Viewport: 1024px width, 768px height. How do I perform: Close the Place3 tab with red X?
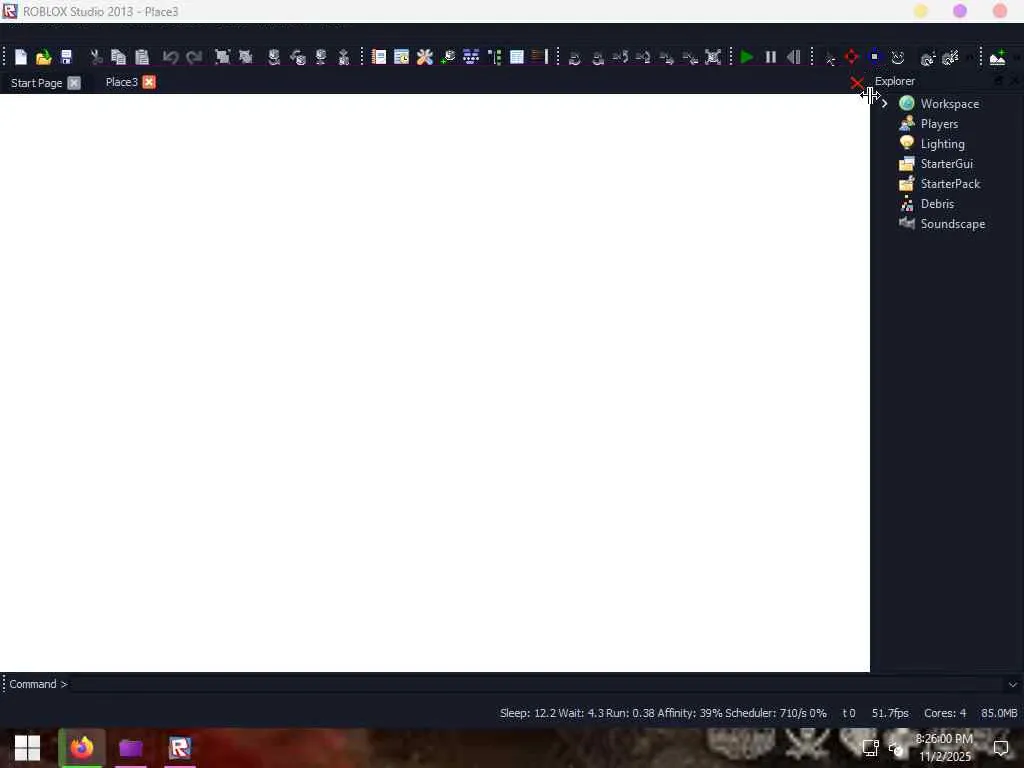coord(149,82)
